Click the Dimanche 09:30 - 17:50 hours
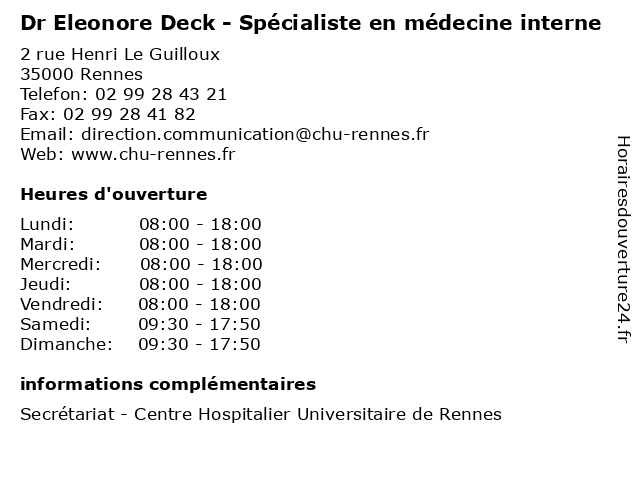This screenshot has width=640, height=480. pos(199,344)
